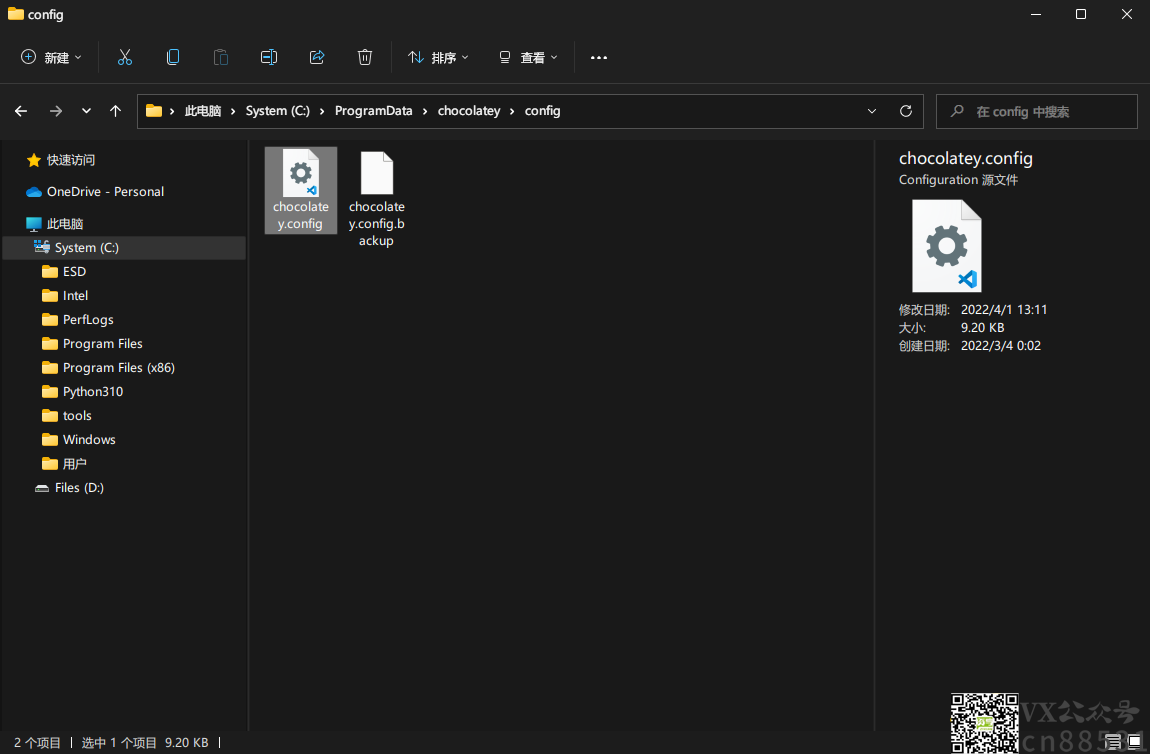Click the Delete trash can icon

coord(365,57)
